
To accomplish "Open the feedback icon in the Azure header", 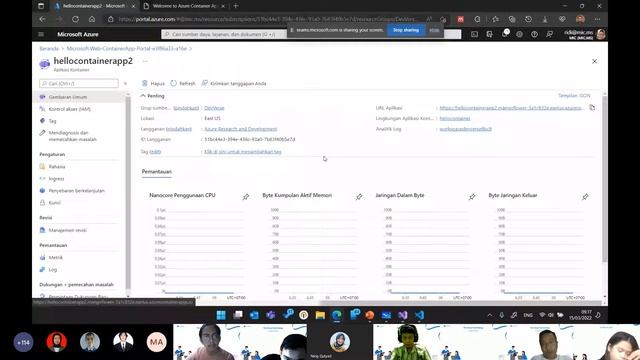I will pyautogui.click(x=549, y=34).
